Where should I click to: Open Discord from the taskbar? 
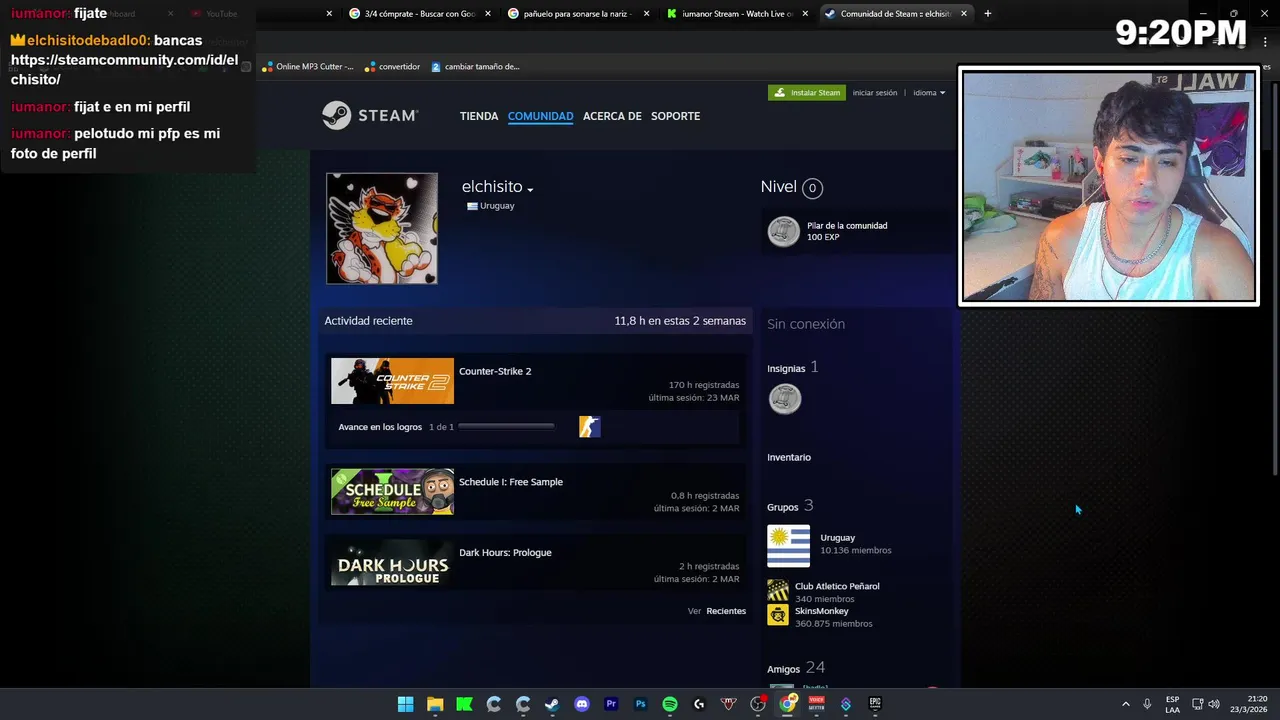click(582, 704)
